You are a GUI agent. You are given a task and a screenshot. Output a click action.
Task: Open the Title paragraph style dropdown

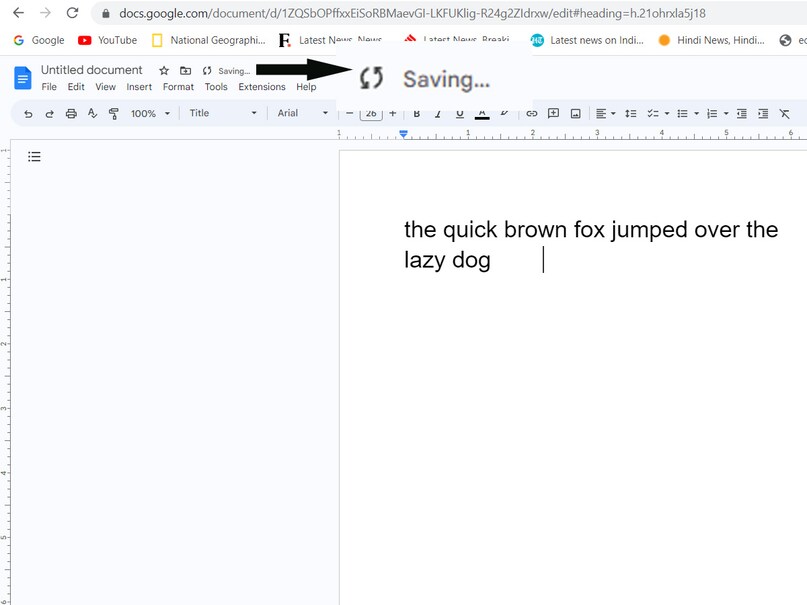(x=223, y=114)
